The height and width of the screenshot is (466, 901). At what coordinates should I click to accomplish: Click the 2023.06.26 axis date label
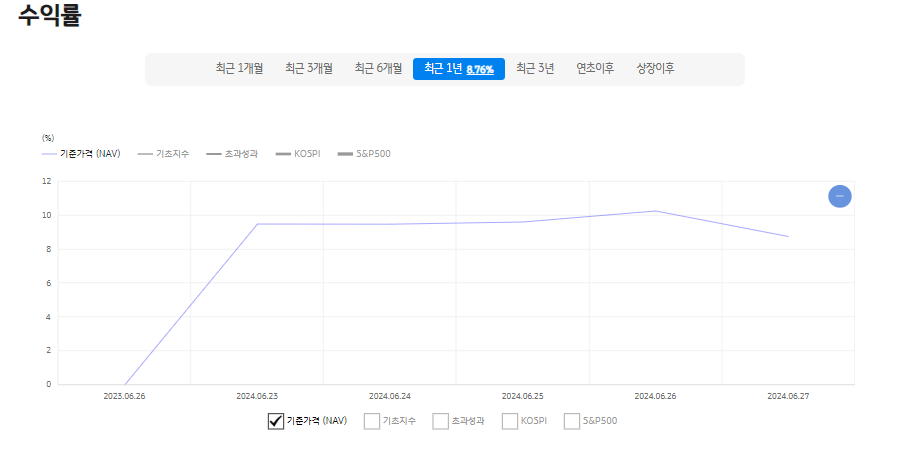pos(124,396)
